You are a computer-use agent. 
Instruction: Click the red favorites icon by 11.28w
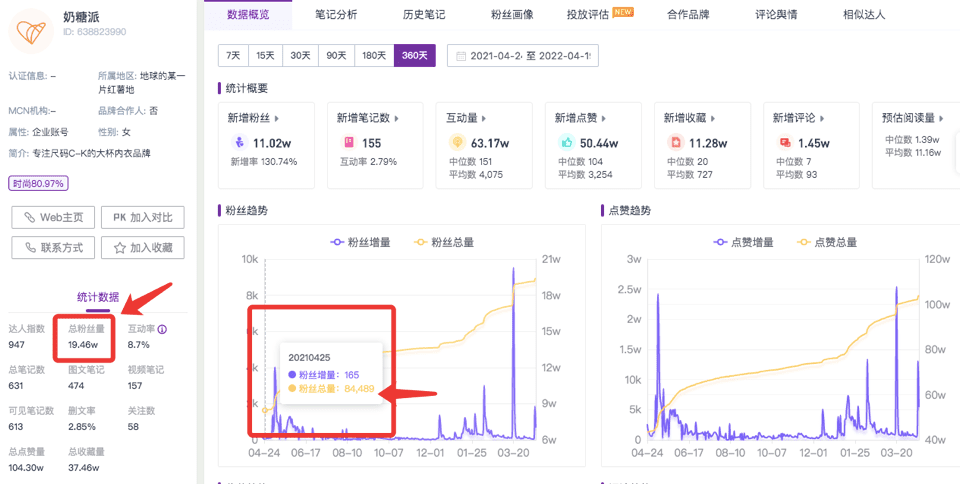(675, 143)
